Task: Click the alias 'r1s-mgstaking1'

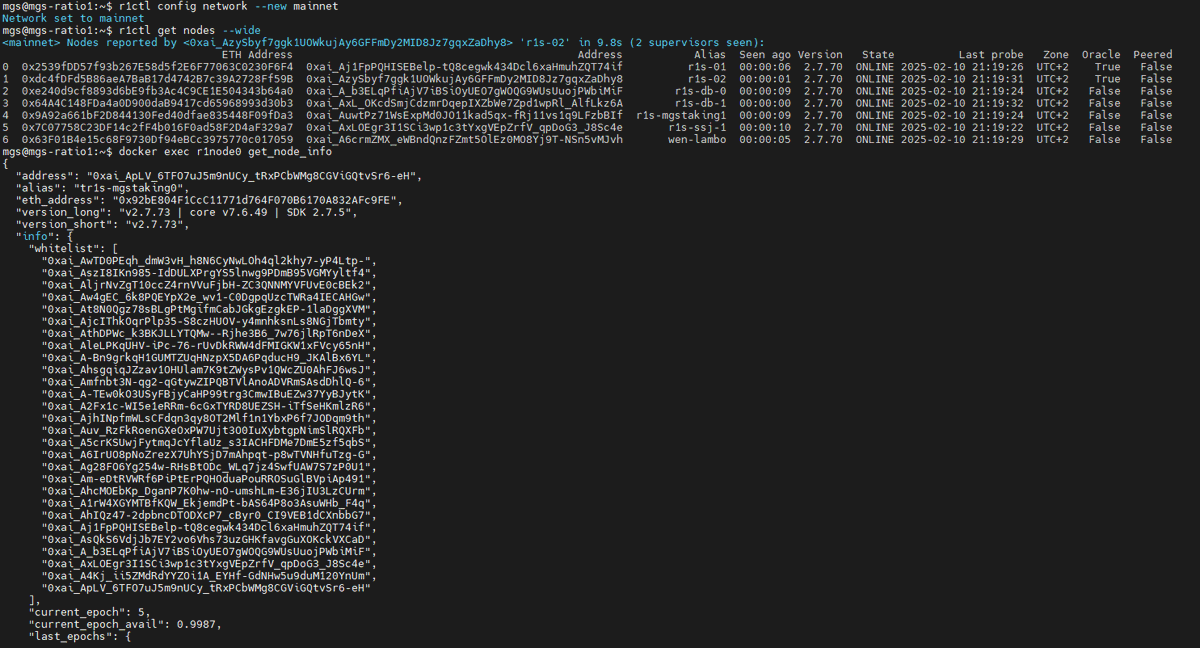Action: tap(681, 115)
